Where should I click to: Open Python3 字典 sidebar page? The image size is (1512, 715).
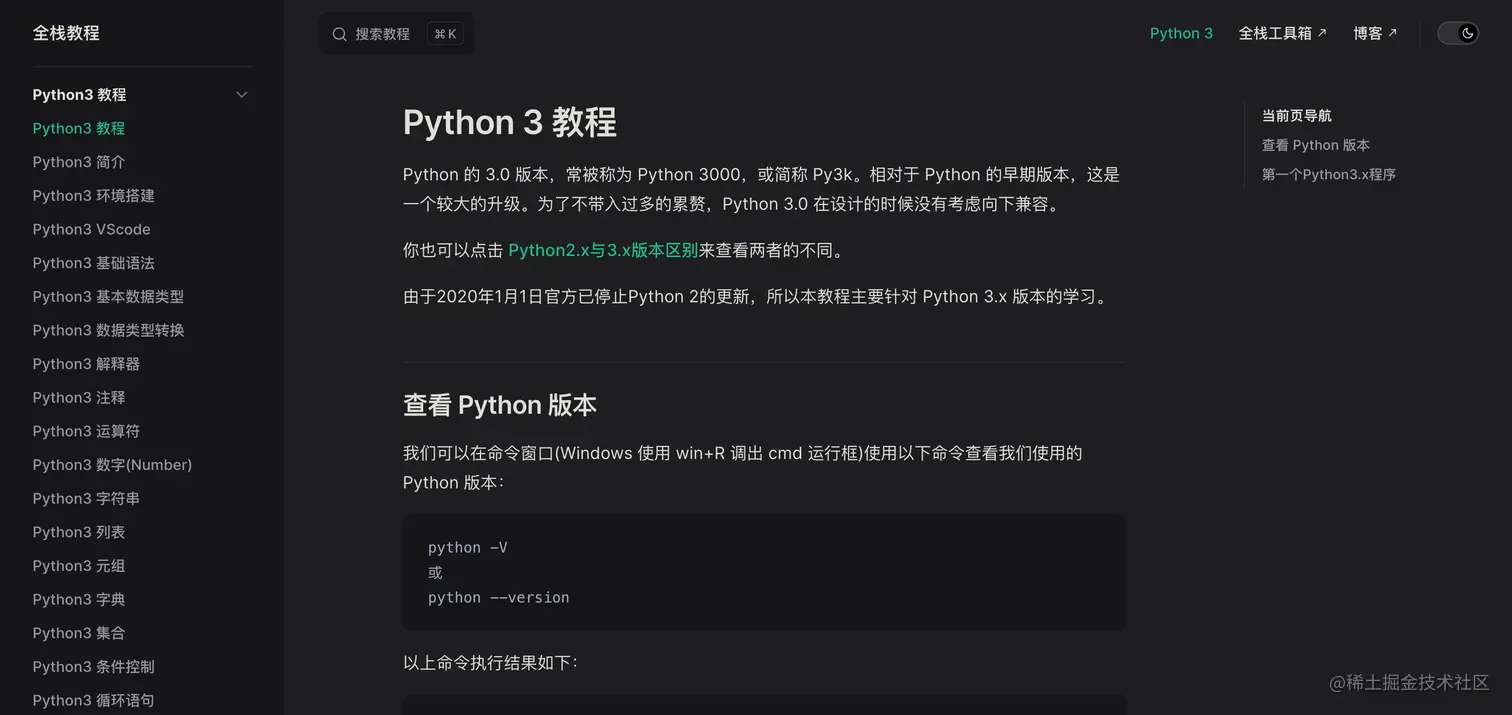click(x=78, y=600)
